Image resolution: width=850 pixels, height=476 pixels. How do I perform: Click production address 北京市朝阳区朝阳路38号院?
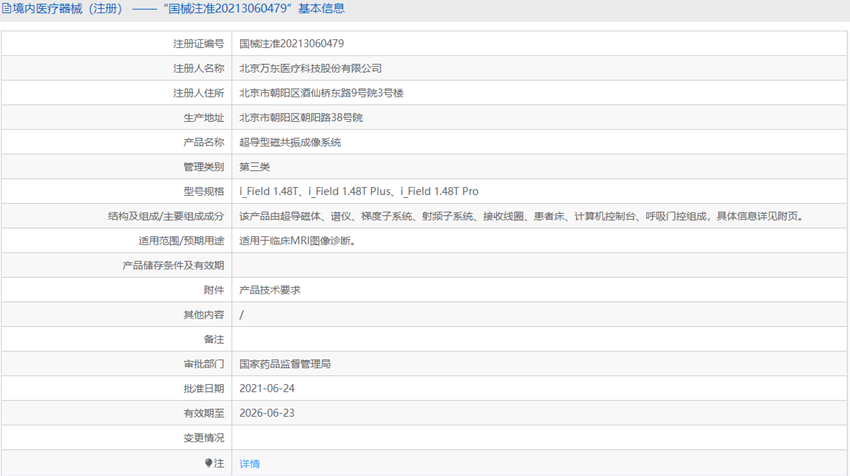pos(301,118)
